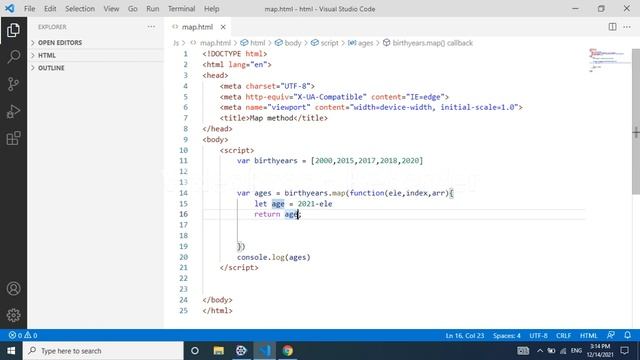Open Google Chrome from taskbar
Screen dimensions: 640x360
point(288,351)
